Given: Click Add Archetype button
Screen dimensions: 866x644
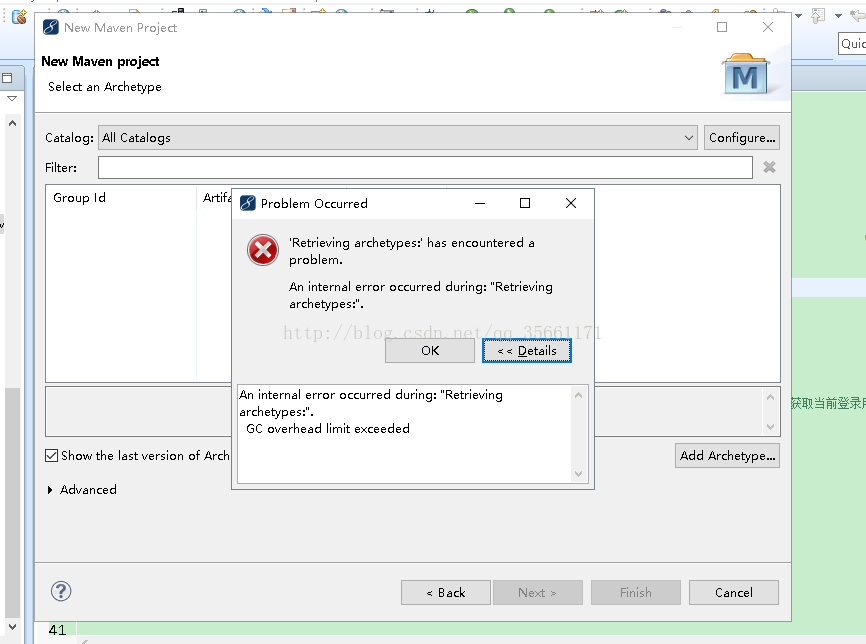Looking at the screenshot, I should (727, 456).
